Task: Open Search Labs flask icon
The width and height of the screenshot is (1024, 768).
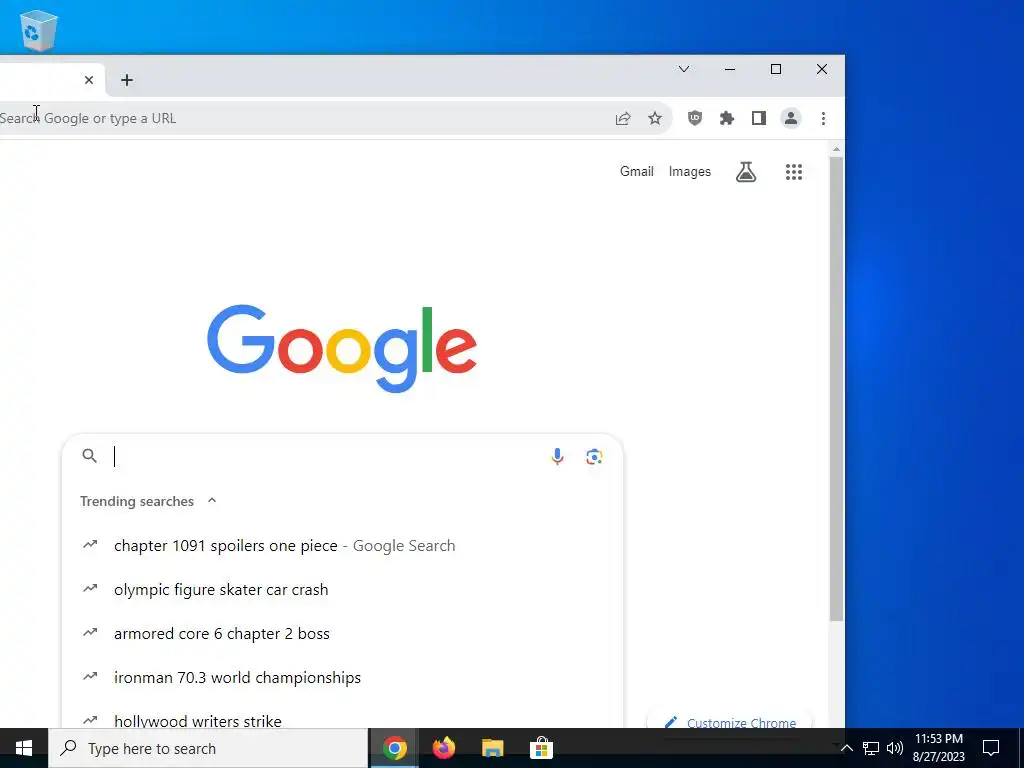Action: tap(746, 172)
